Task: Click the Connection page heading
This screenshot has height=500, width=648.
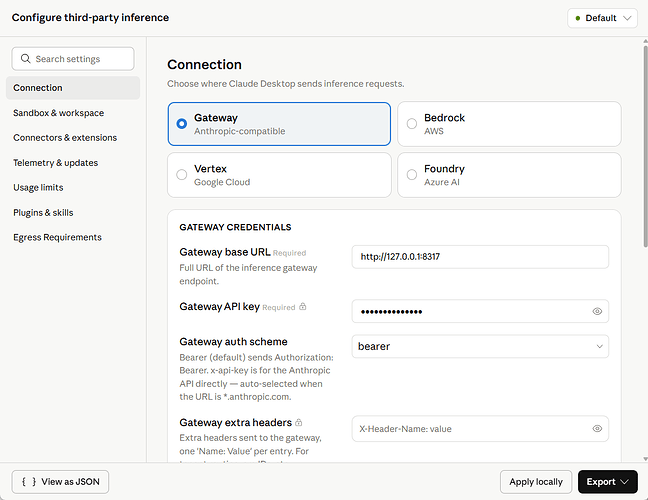Action: click(204, 64)
